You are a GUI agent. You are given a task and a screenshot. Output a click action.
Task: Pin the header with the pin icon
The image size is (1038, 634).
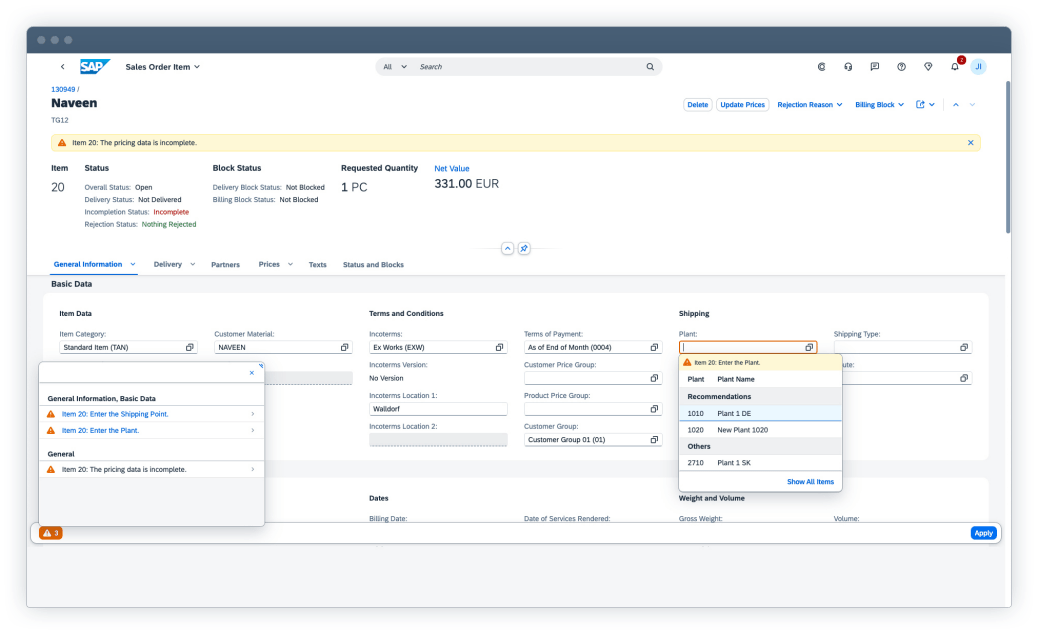click(524, 248)
